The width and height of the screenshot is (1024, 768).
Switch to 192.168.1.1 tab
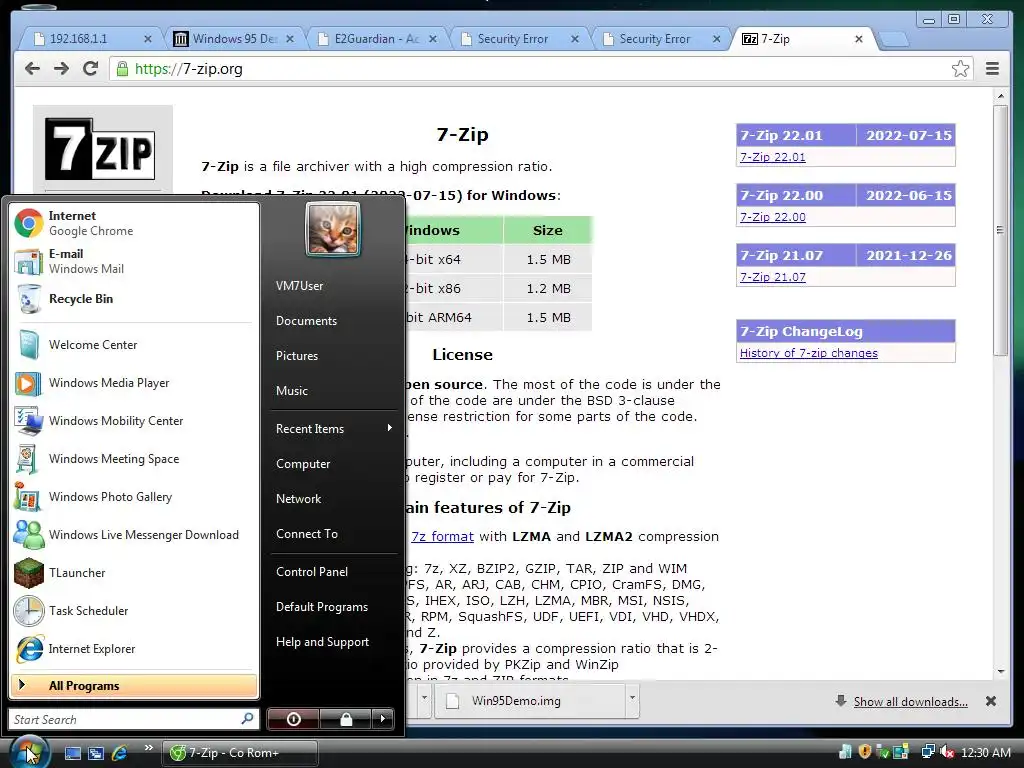pyautogui.click(x=91, y=39)
